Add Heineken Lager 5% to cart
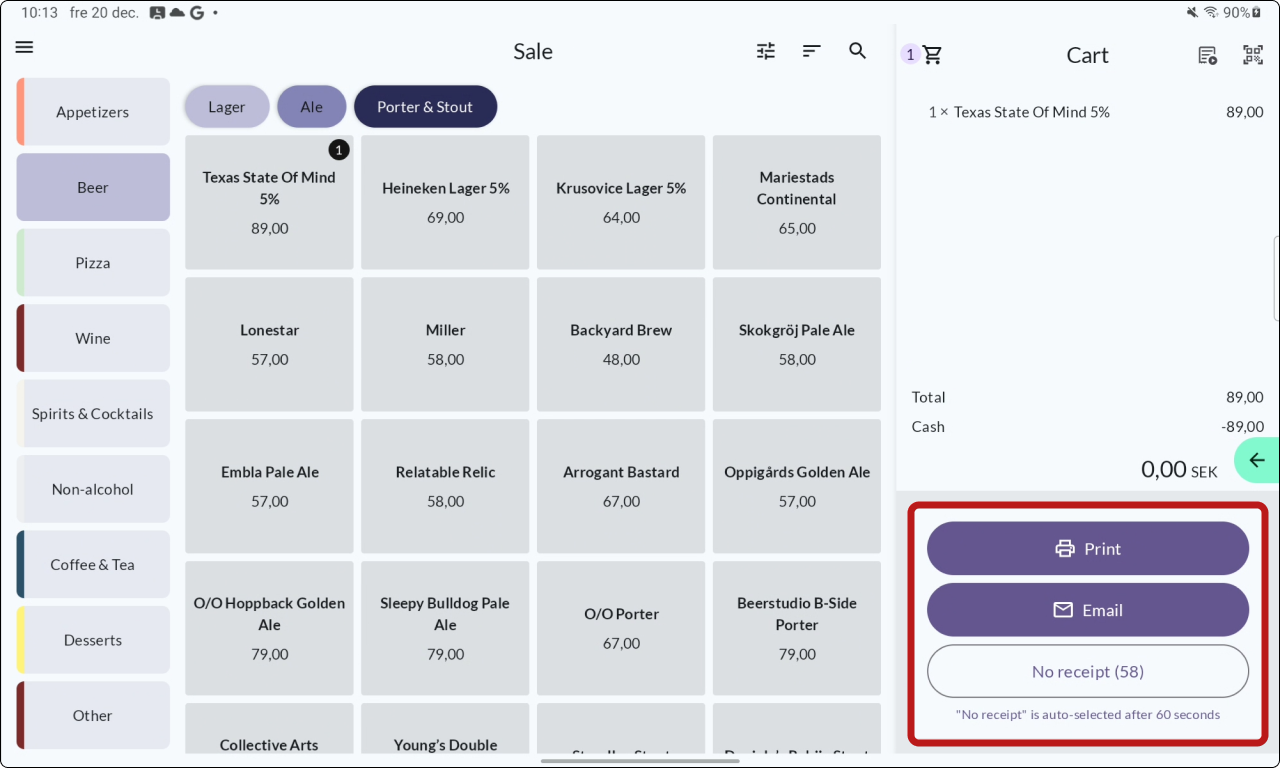This screenshot has height=768, width=1280. (x=445, y=202)
